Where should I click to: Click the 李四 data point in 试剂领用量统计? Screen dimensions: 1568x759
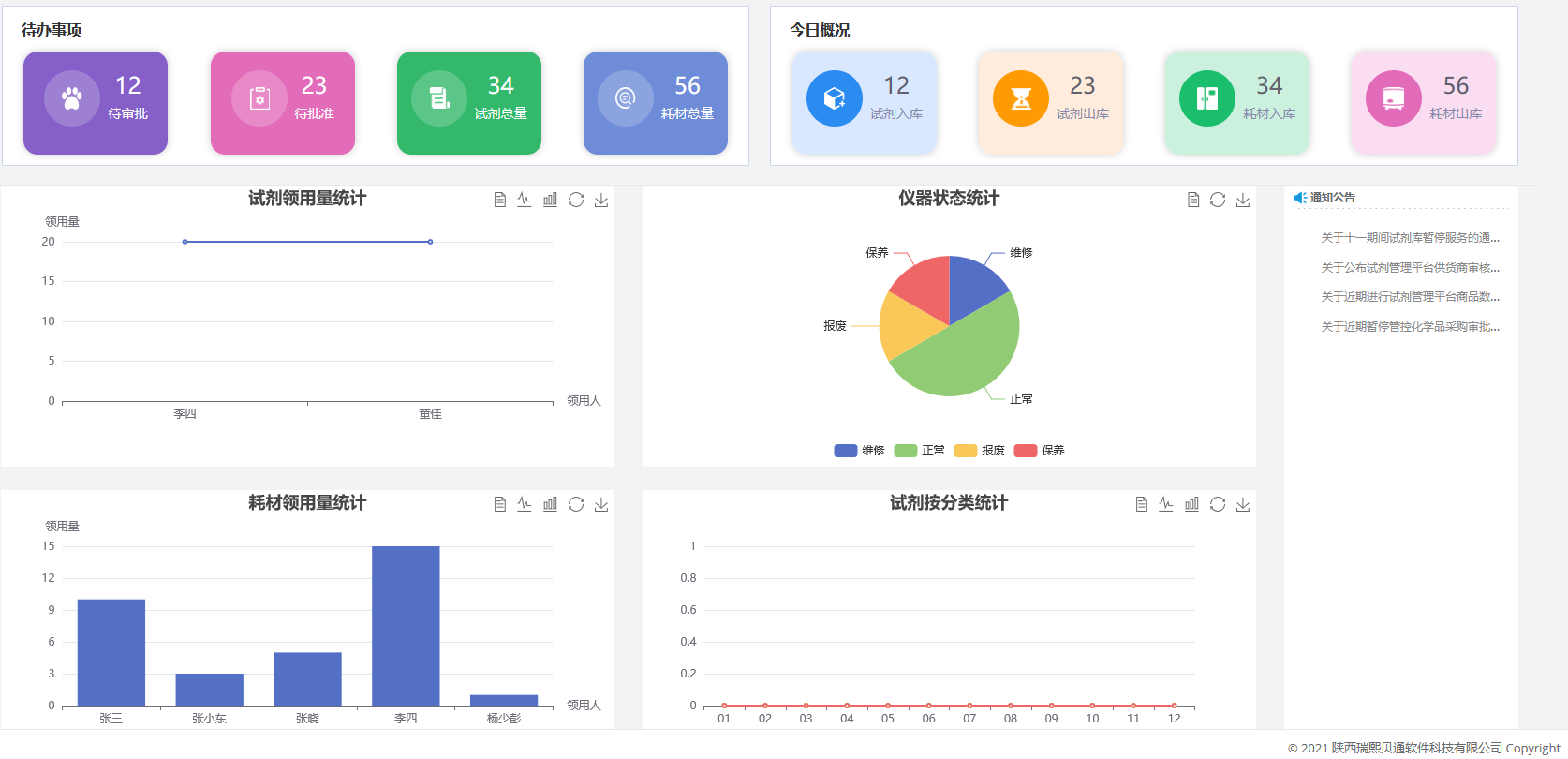coord(185,242)
